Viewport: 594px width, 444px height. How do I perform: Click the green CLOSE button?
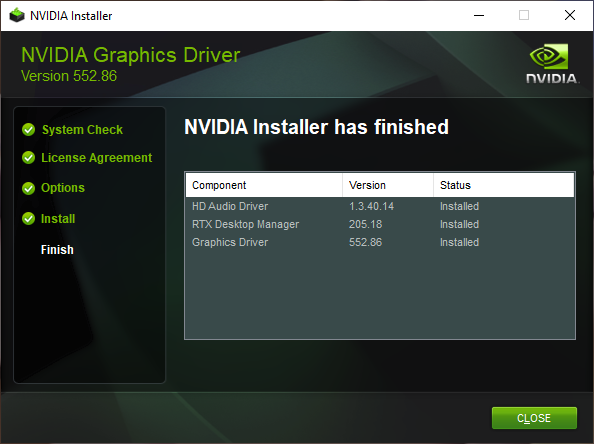pyautogui.click(x=534, y=418)
